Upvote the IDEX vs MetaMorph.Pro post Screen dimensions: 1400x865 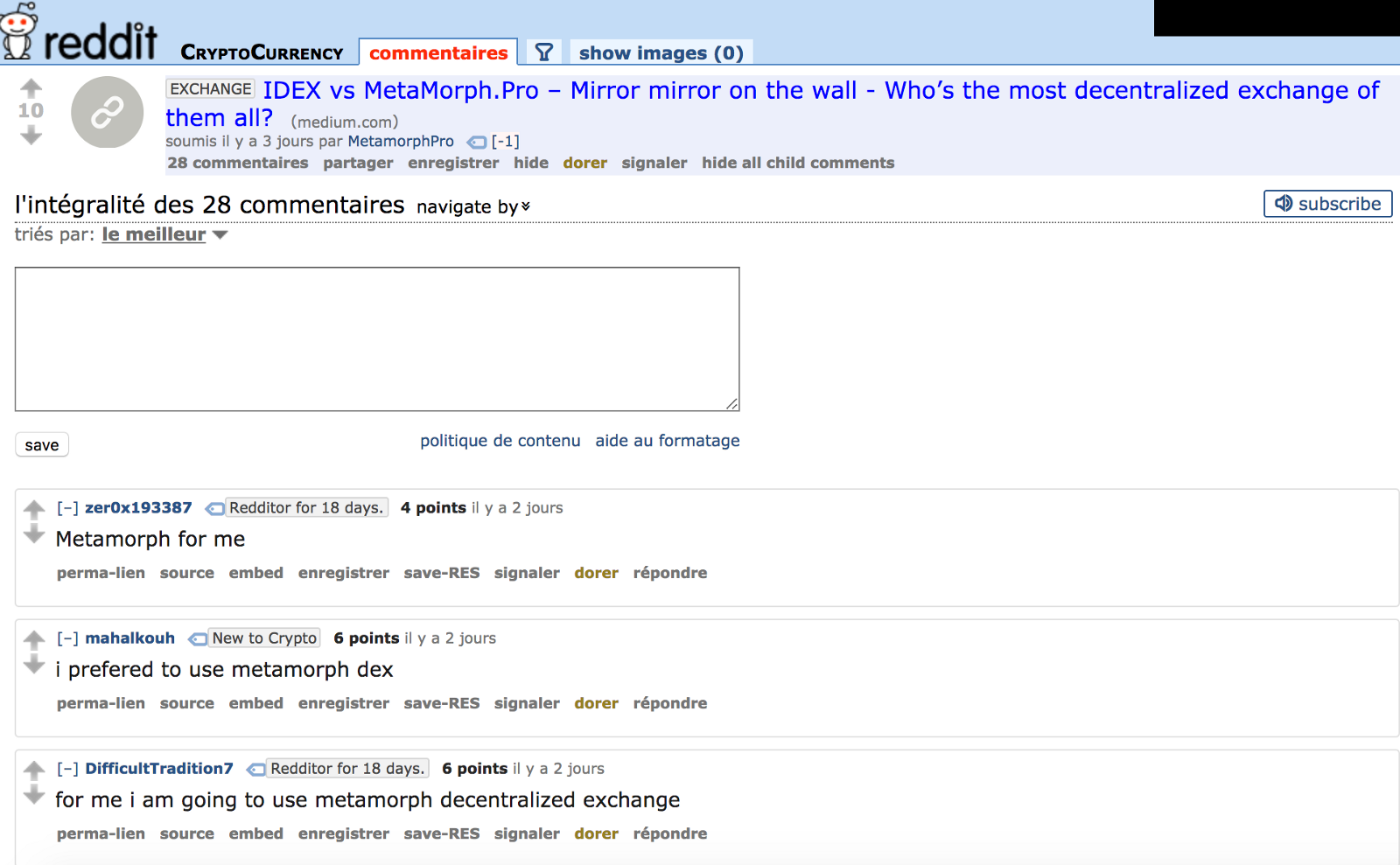31,87
